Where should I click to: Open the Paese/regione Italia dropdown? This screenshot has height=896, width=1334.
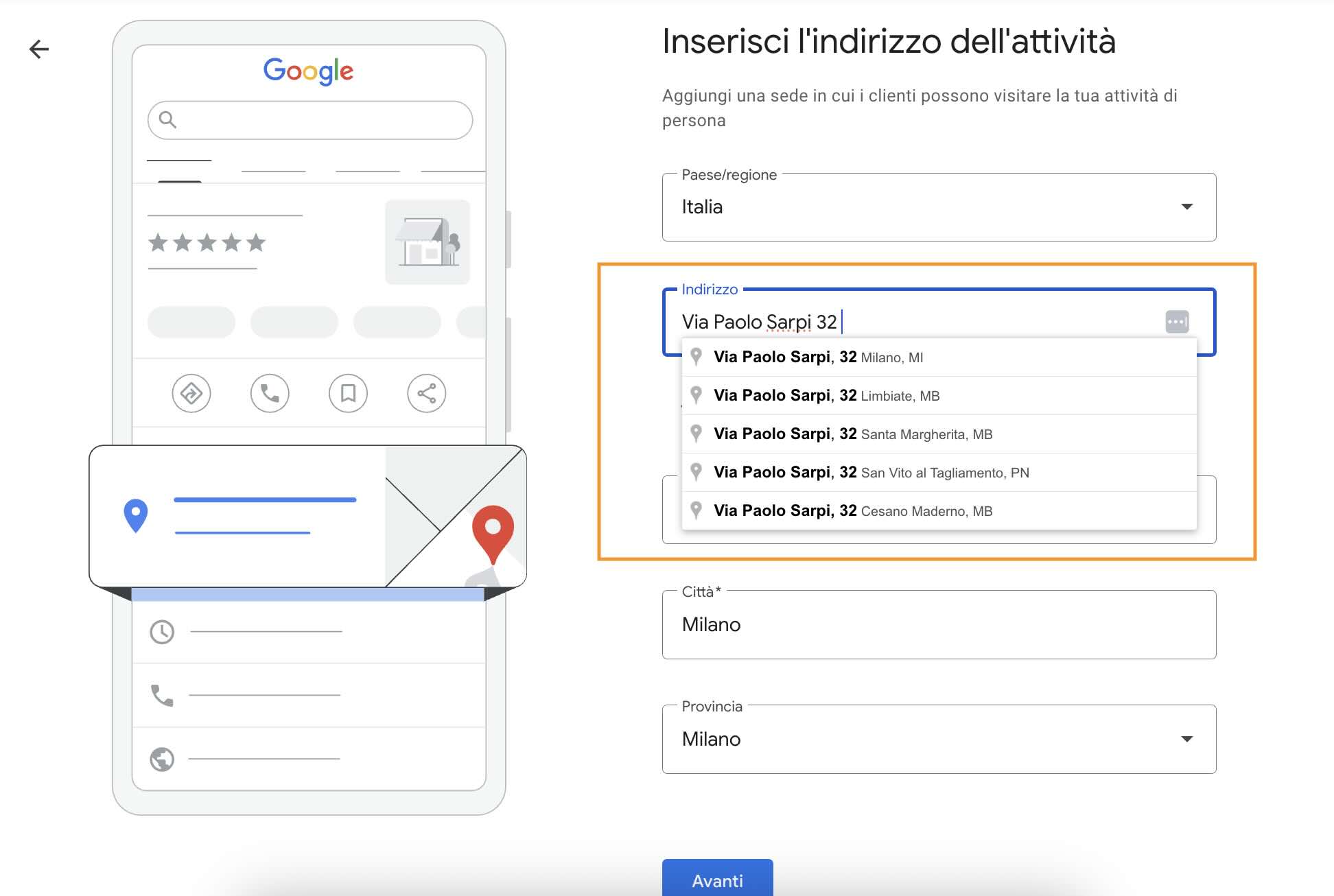(938, 207)
